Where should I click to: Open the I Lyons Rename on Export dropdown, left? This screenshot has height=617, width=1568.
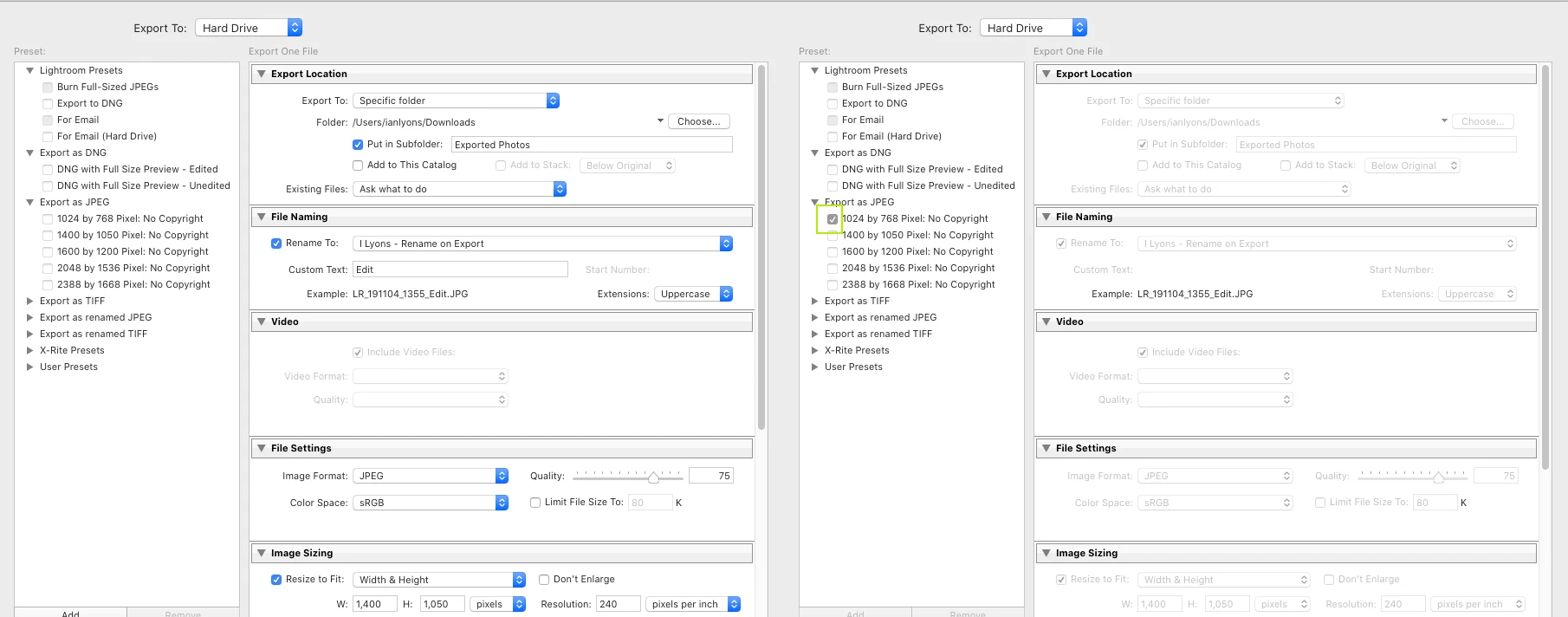tap(542, 244)
